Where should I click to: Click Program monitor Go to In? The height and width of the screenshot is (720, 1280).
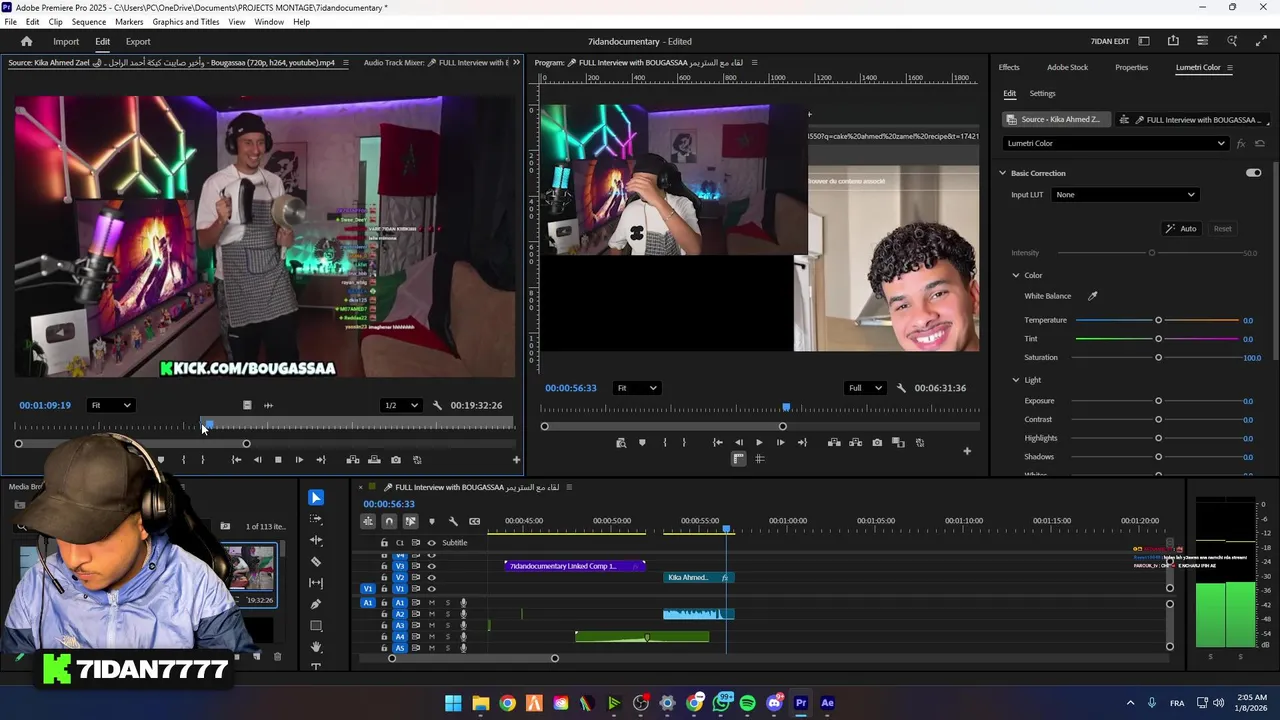[717, 442]
